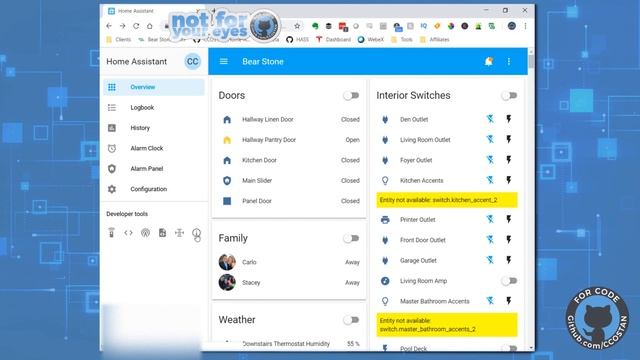
Task: Select Overview in the sidebar
Action: 153,87
